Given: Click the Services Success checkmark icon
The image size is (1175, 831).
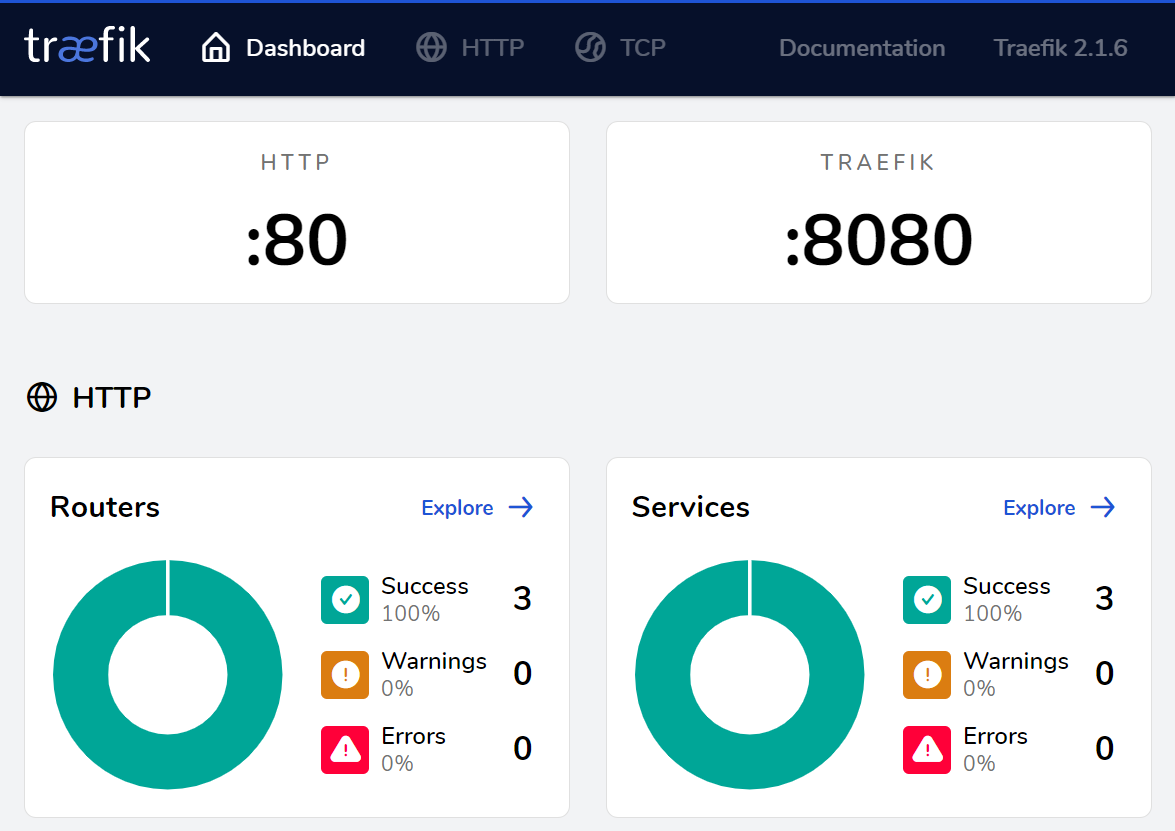Looking at the screenshot, I should (927, 600).
